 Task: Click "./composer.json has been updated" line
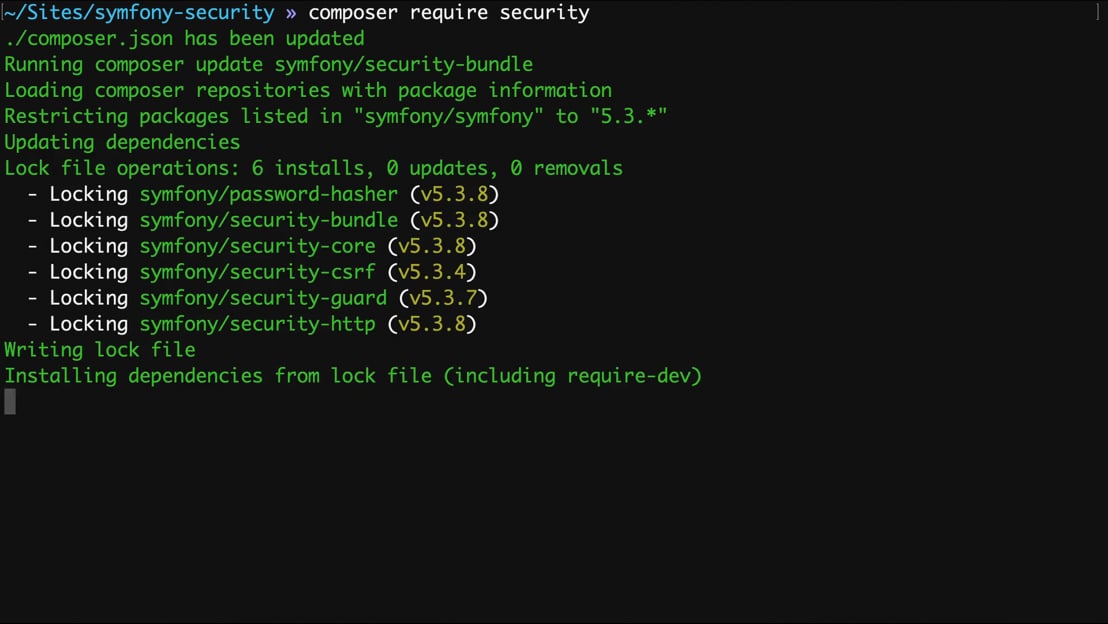[x=184, y=38]
